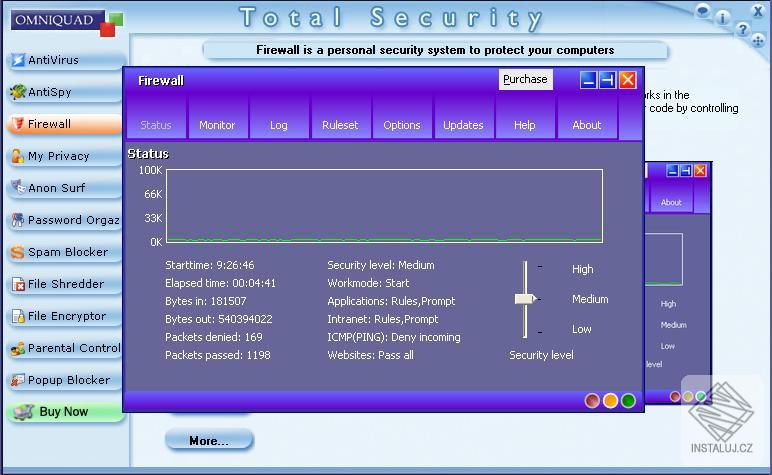Minimize the front Firewall window
The image size is (772, 475).
(x=588, y=80)
